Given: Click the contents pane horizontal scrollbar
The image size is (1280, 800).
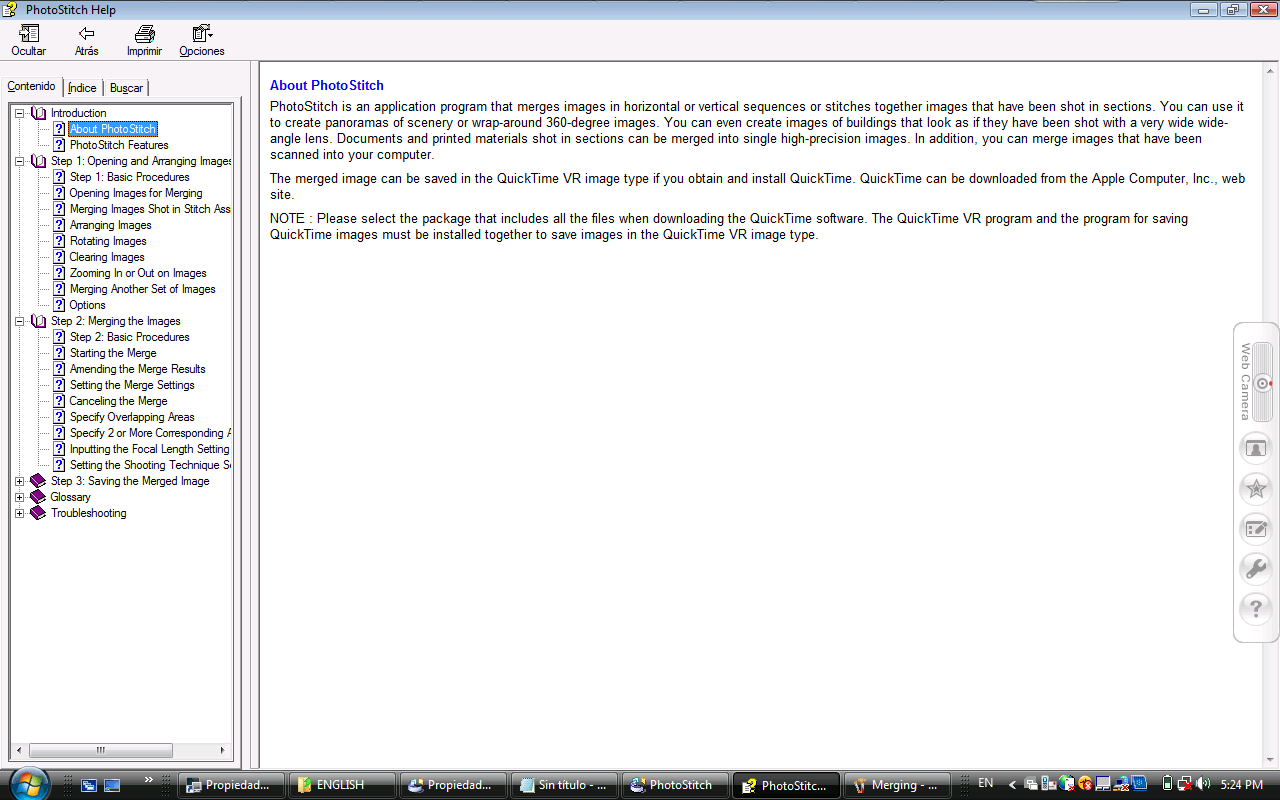Looking at the screenshot, I should pos(100,750).
